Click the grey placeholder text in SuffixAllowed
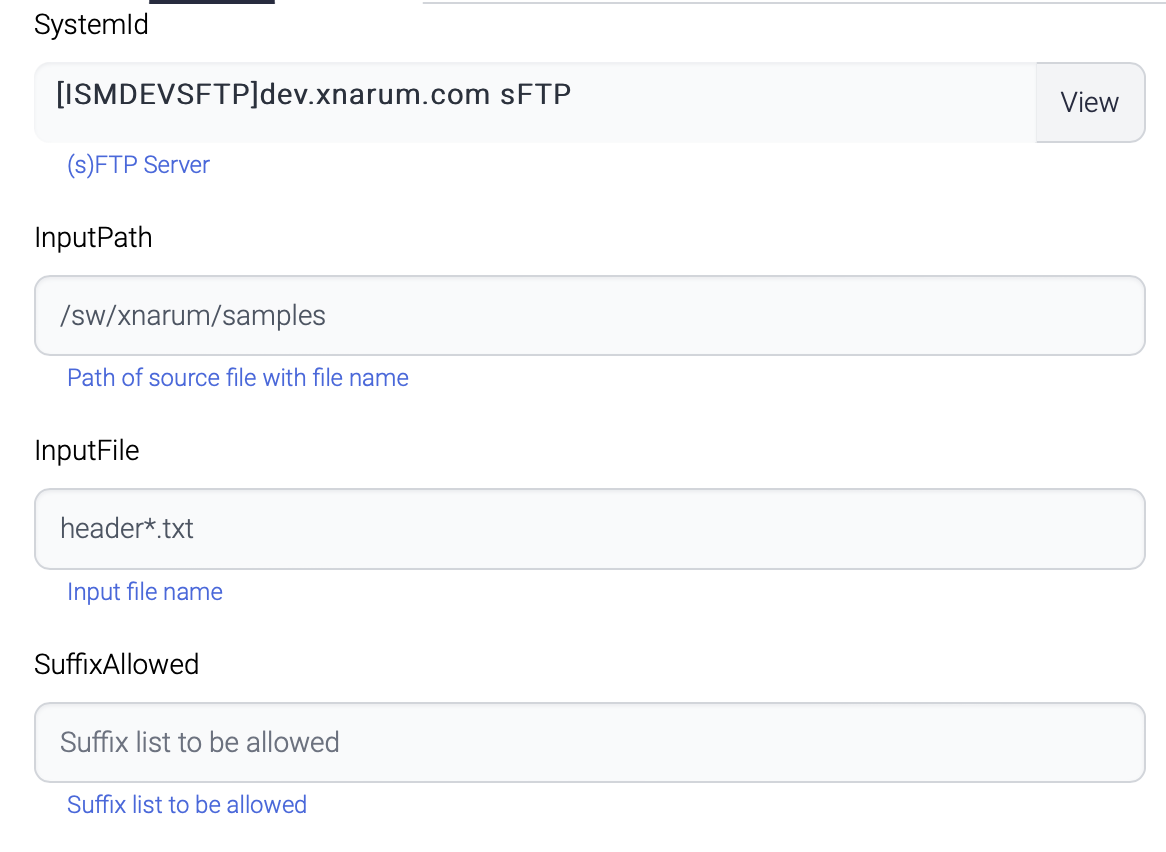Image resolution: width=1166 pixels, height=852 pixels. [x=200, y=742]
